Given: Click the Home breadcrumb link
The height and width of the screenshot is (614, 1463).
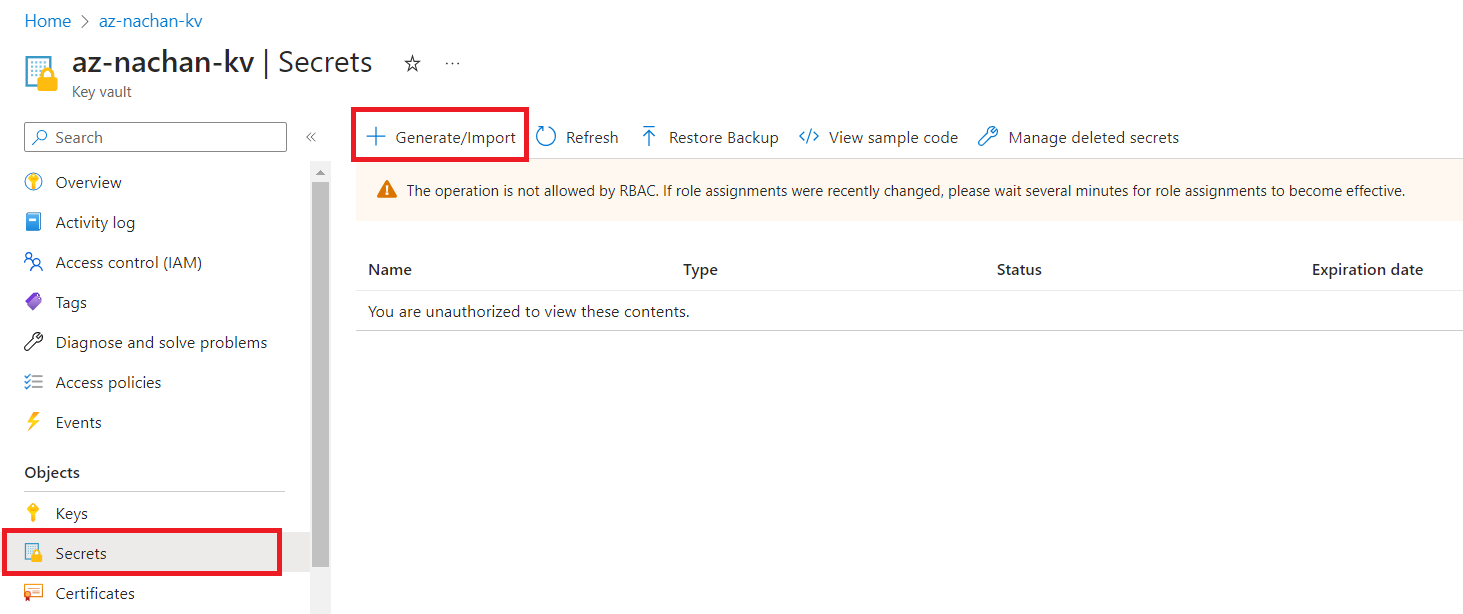Looking at the screenshot, I should pyautogui.click(x=48, y=21).
